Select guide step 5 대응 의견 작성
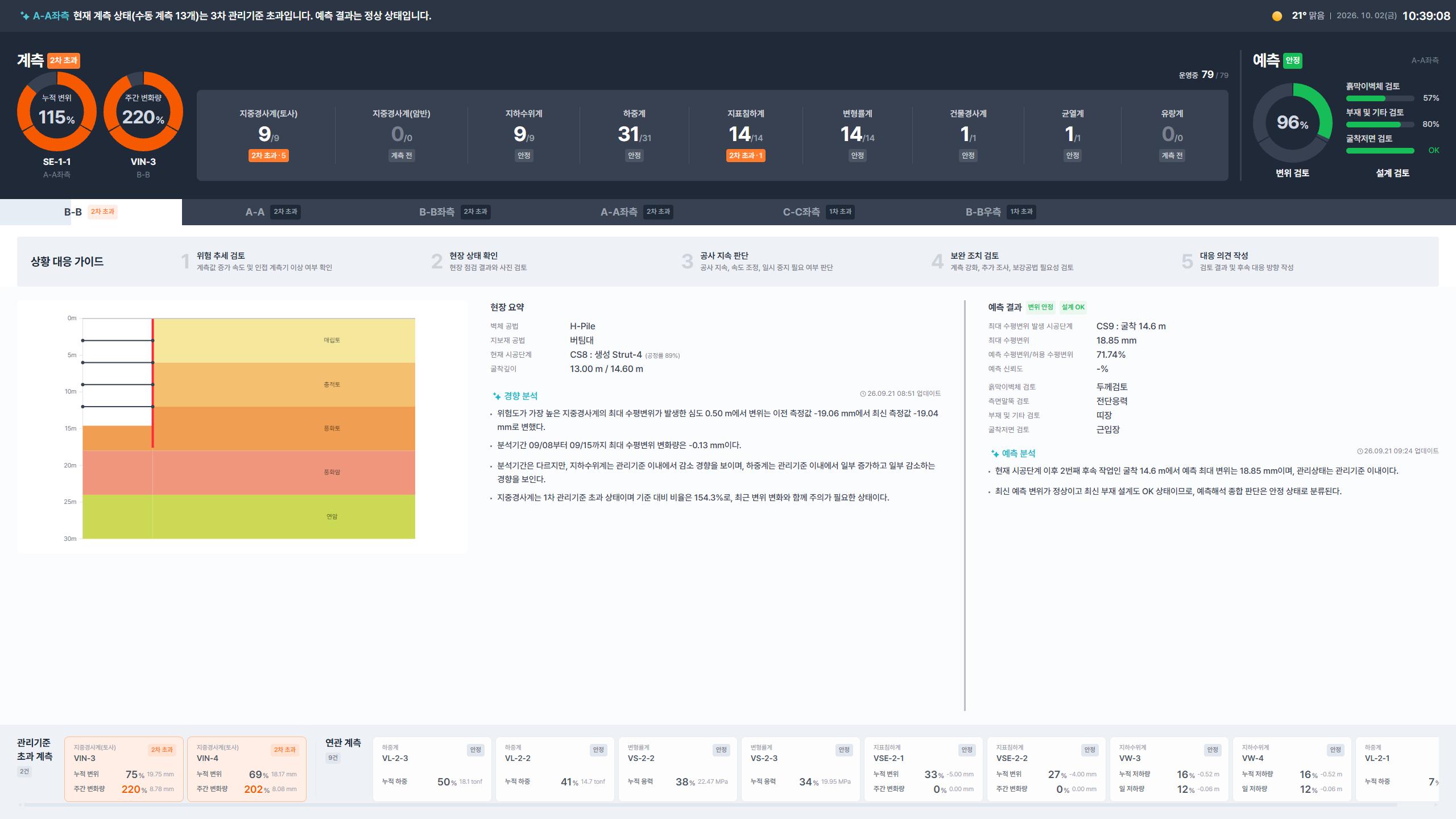 [x=1238, y=262]
